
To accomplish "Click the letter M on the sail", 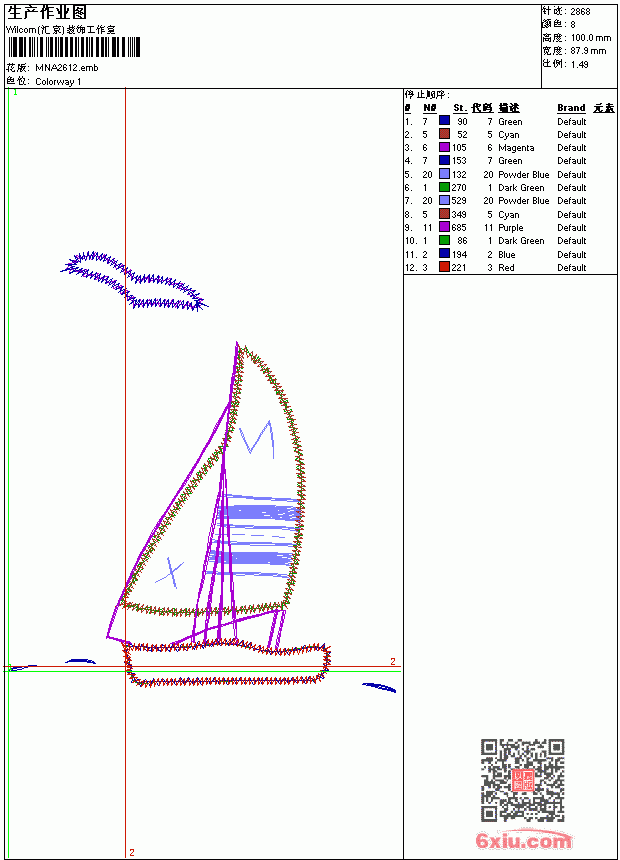I will (257, 439).
